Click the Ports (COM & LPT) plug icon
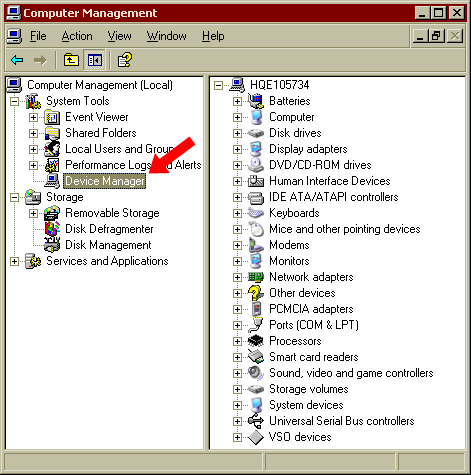The image size is (471, 475). point(256,325)
